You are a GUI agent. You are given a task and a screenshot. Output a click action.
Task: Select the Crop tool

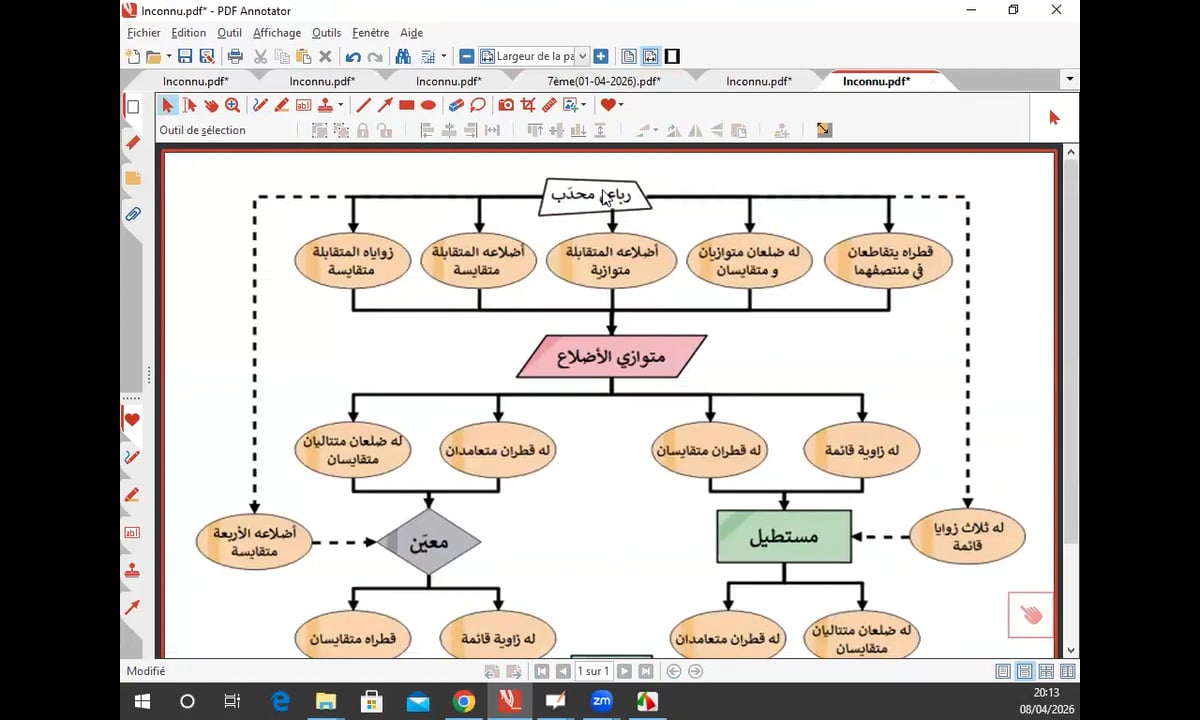pos(528,105)
